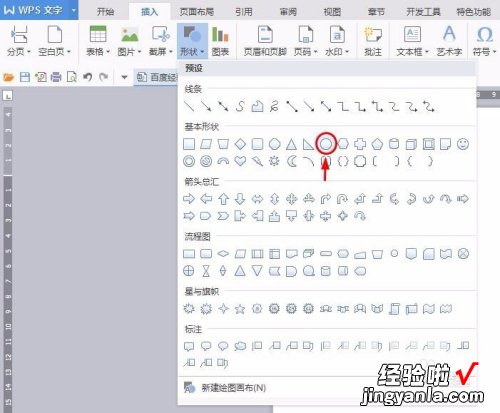The width and height of the screenshot is (500, 413).
Task: Open the 开发工具 Developer tab
Action: 423,12
